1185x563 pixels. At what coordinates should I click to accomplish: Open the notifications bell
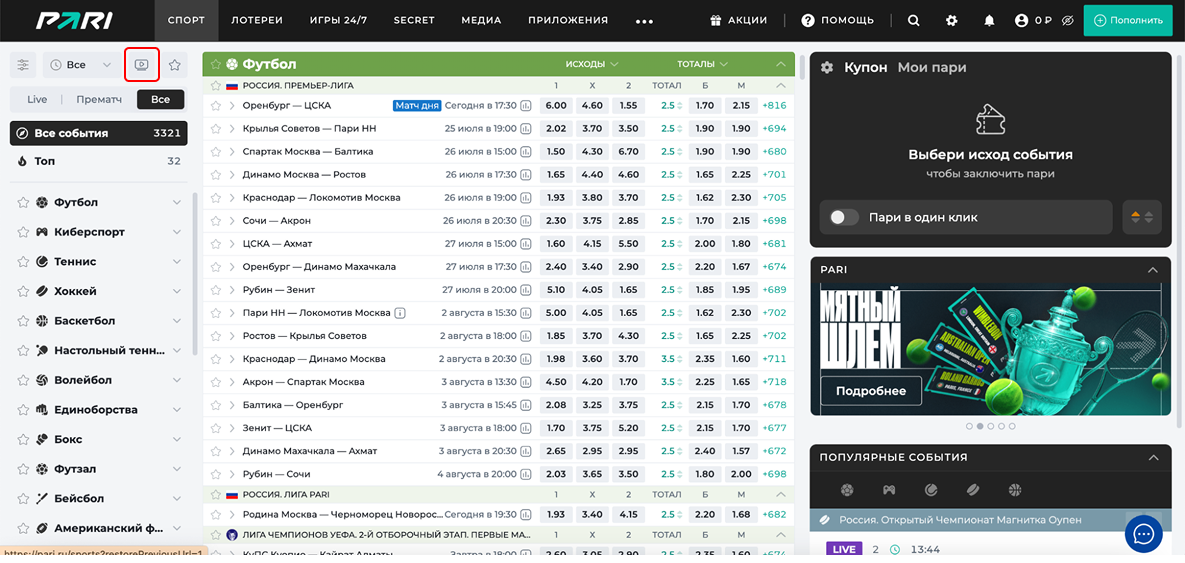[x=989, y=20]
